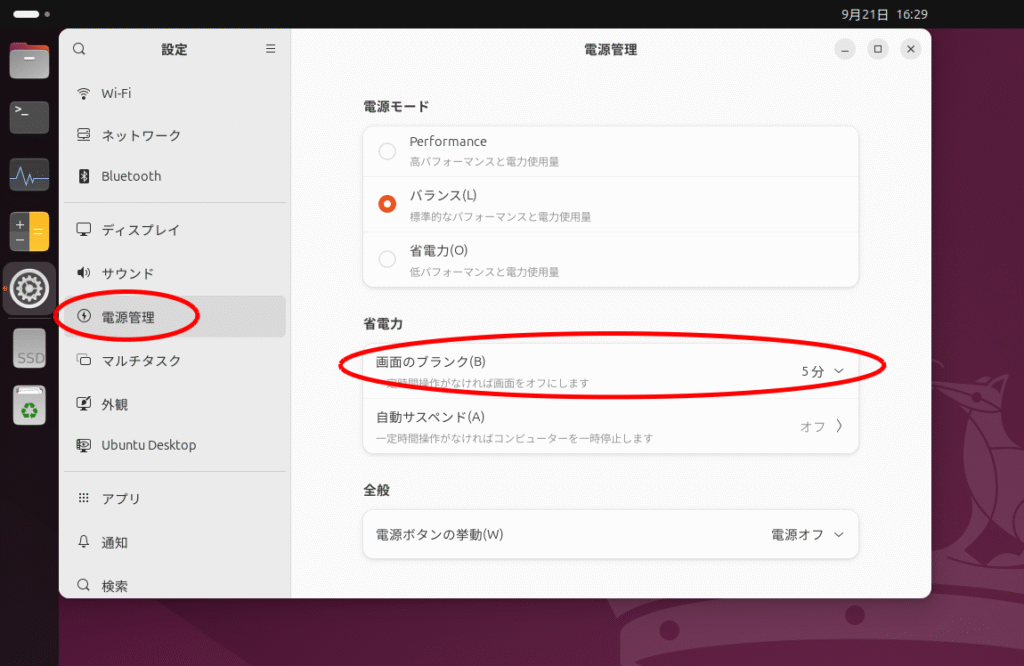Go to Bluetooth settings page
Image resolution: width=1024 pixels, height=666 pixels.
coord(175,176)
